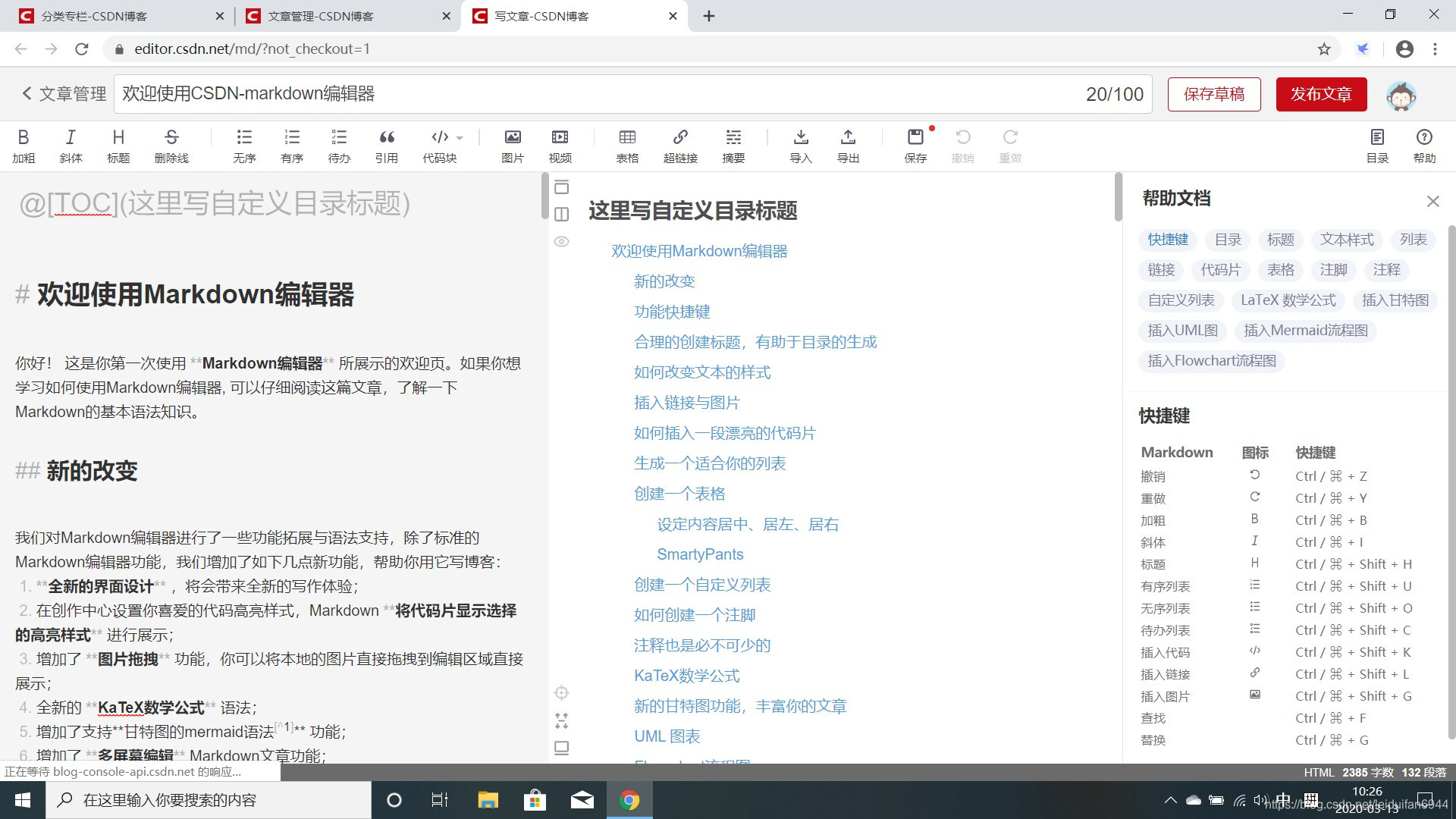Apply bold formatting with 加粗 button
Image resolution: width=1456 pixels, height=819 pixels.
click(24, 146)
